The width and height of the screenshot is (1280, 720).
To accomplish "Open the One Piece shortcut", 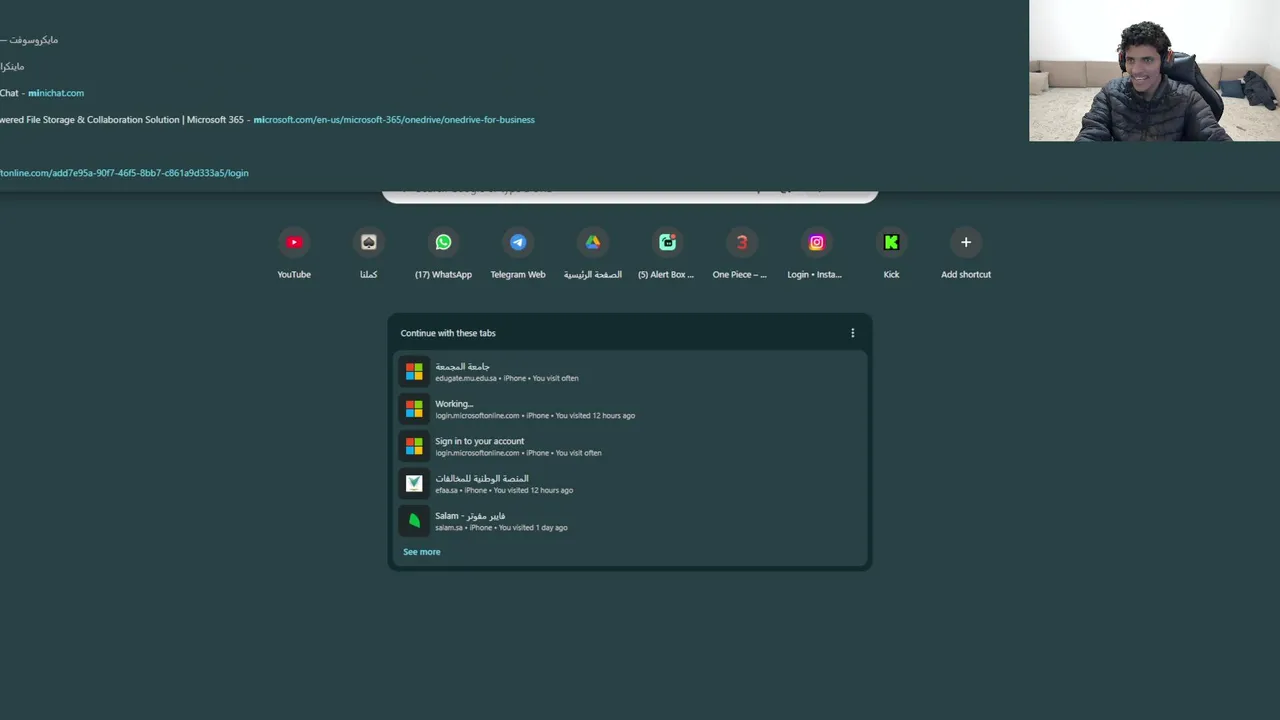I will 741,254.
